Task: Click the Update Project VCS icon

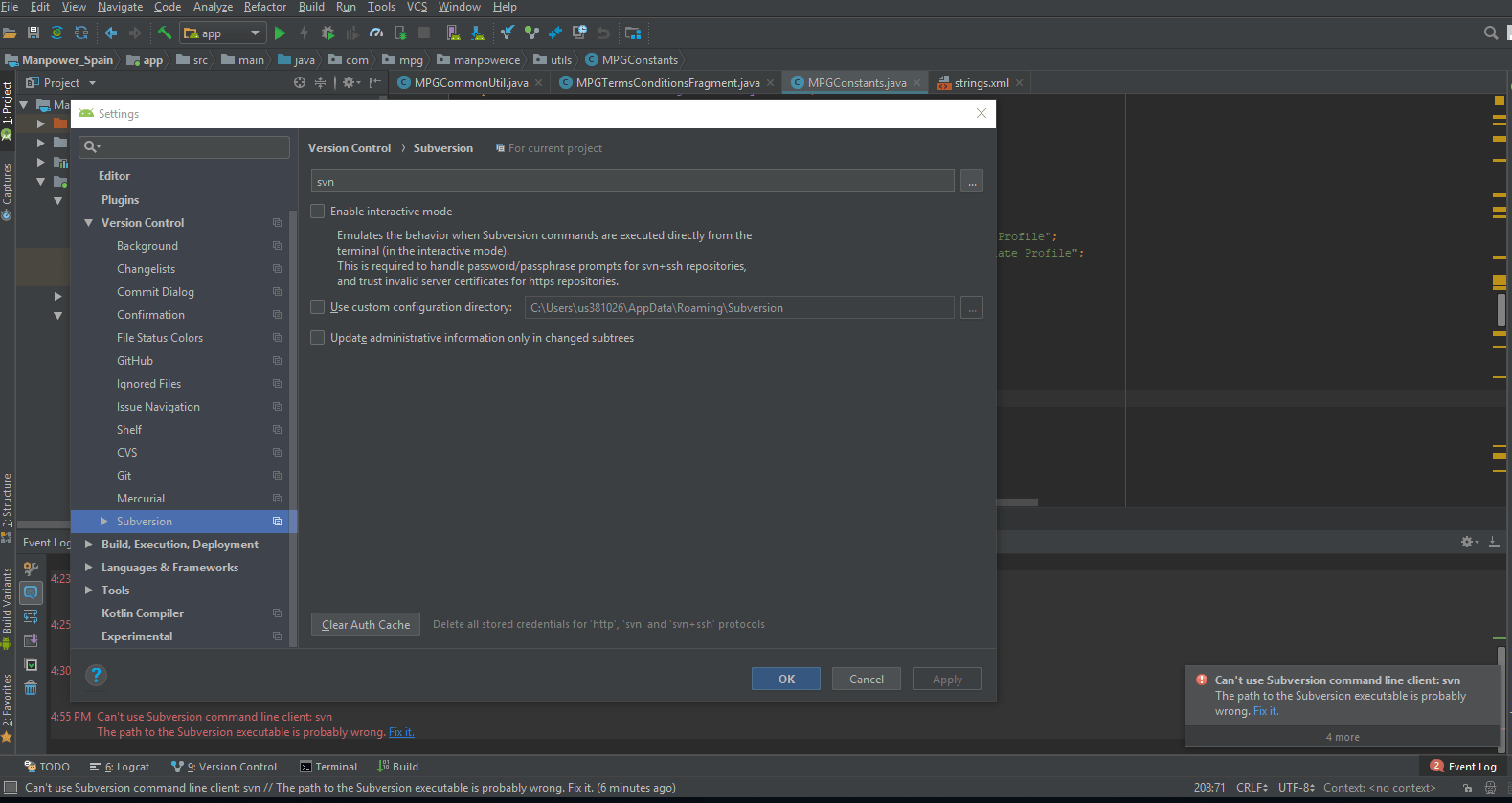Action: pyautogui.click(x=508, y=33)
